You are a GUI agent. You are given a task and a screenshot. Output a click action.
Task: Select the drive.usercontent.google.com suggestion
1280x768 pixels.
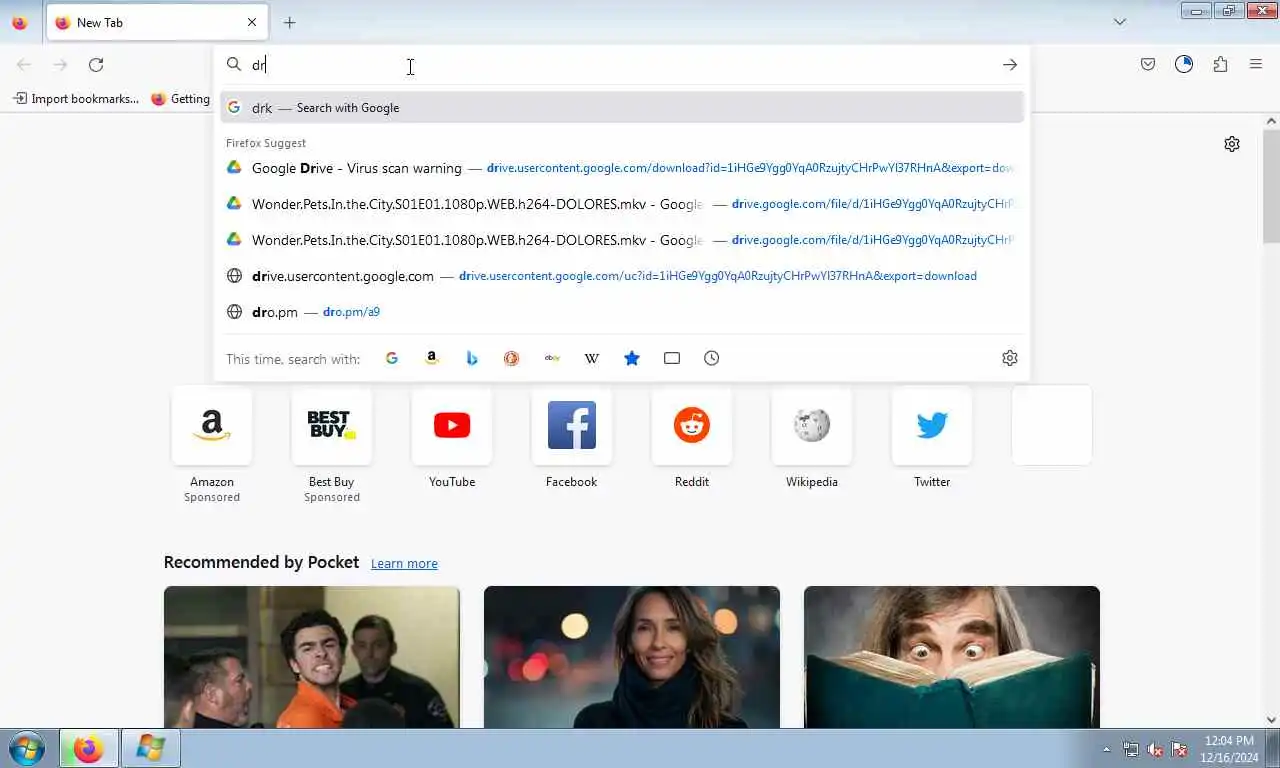coord(622,276)
